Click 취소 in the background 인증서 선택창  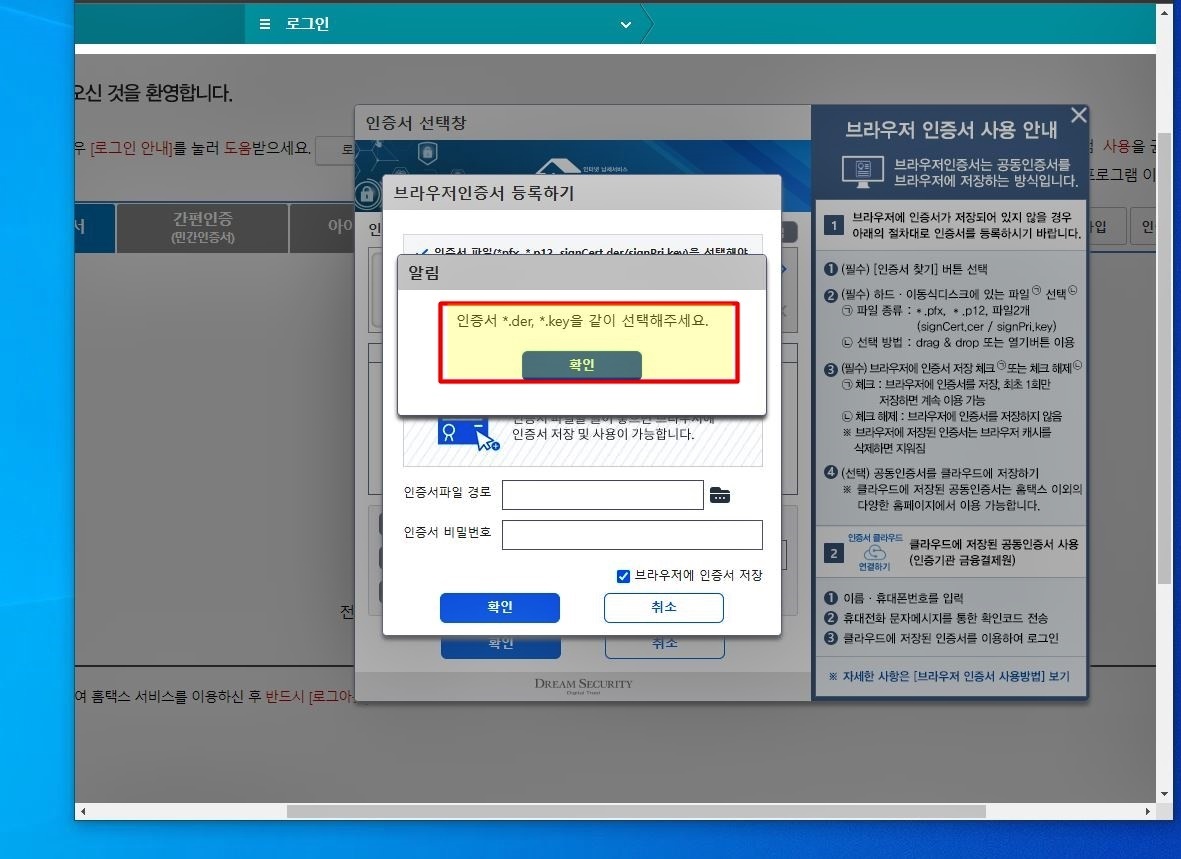pyautogui.click(x=664, y=647)
